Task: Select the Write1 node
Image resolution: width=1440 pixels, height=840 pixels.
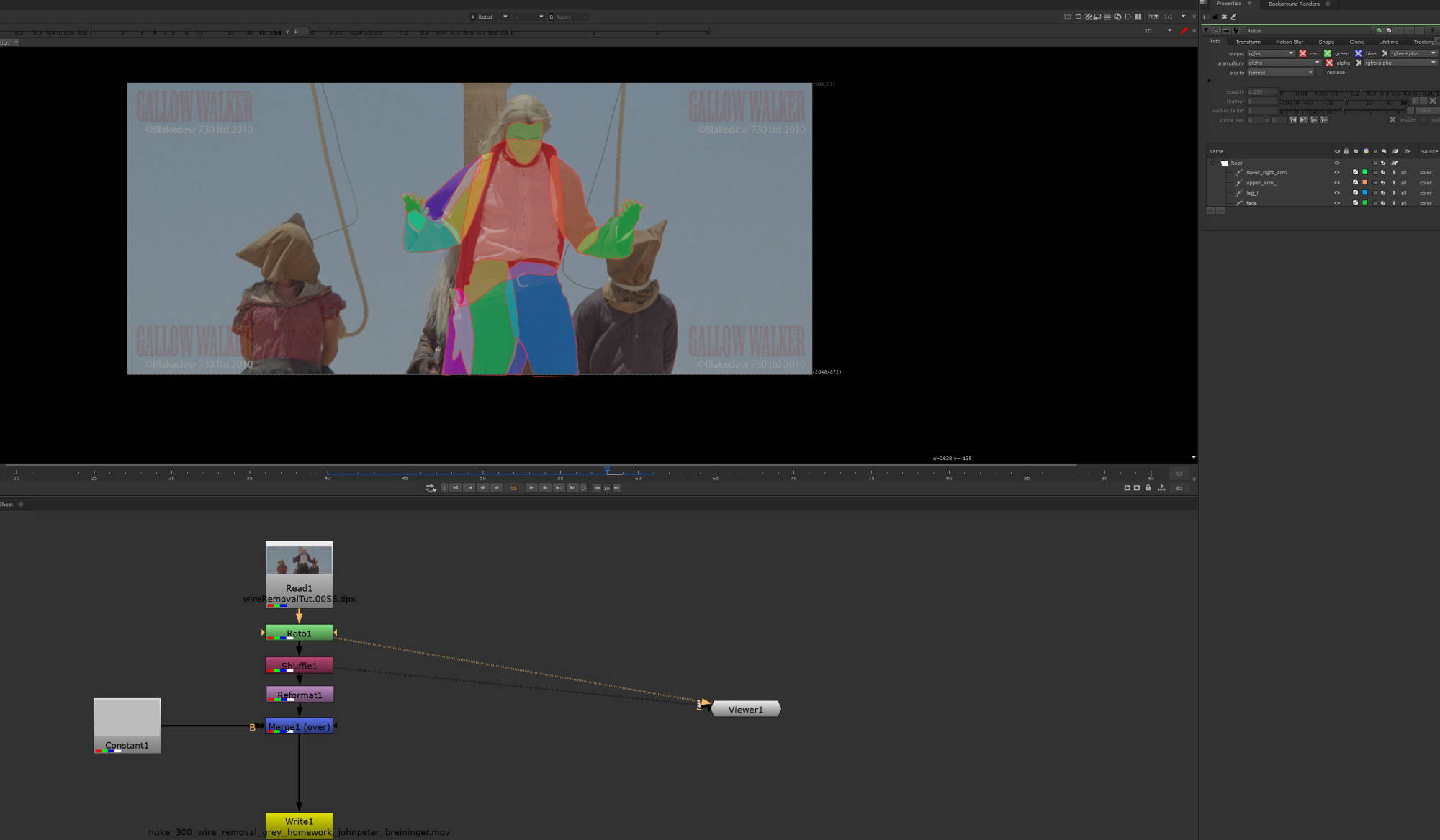Action: (299, 821)
